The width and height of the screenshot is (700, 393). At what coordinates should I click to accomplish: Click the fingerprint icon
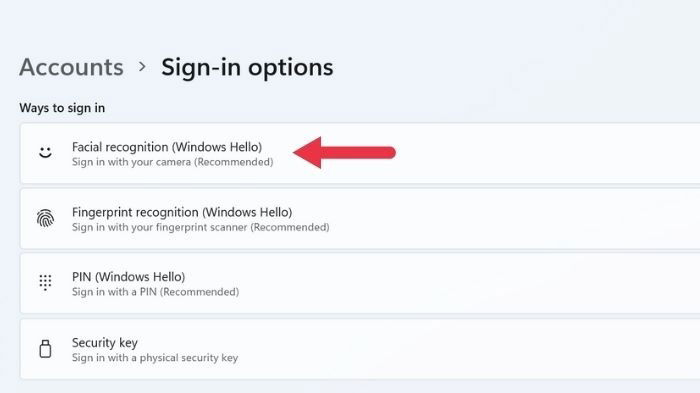coord(45,218)
